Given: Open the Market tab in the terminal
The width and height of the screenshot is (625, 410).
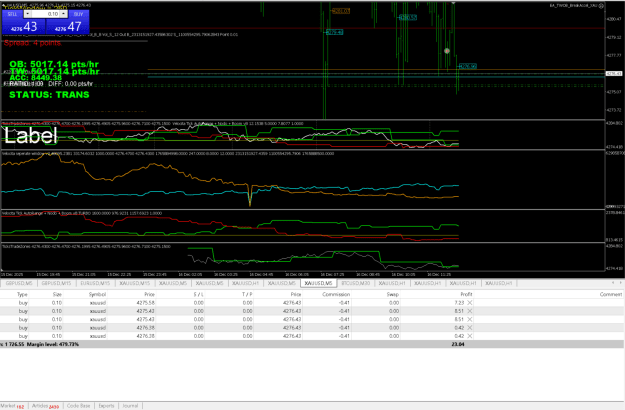Looking at the screenshot, I should click(x=12, y=406).
